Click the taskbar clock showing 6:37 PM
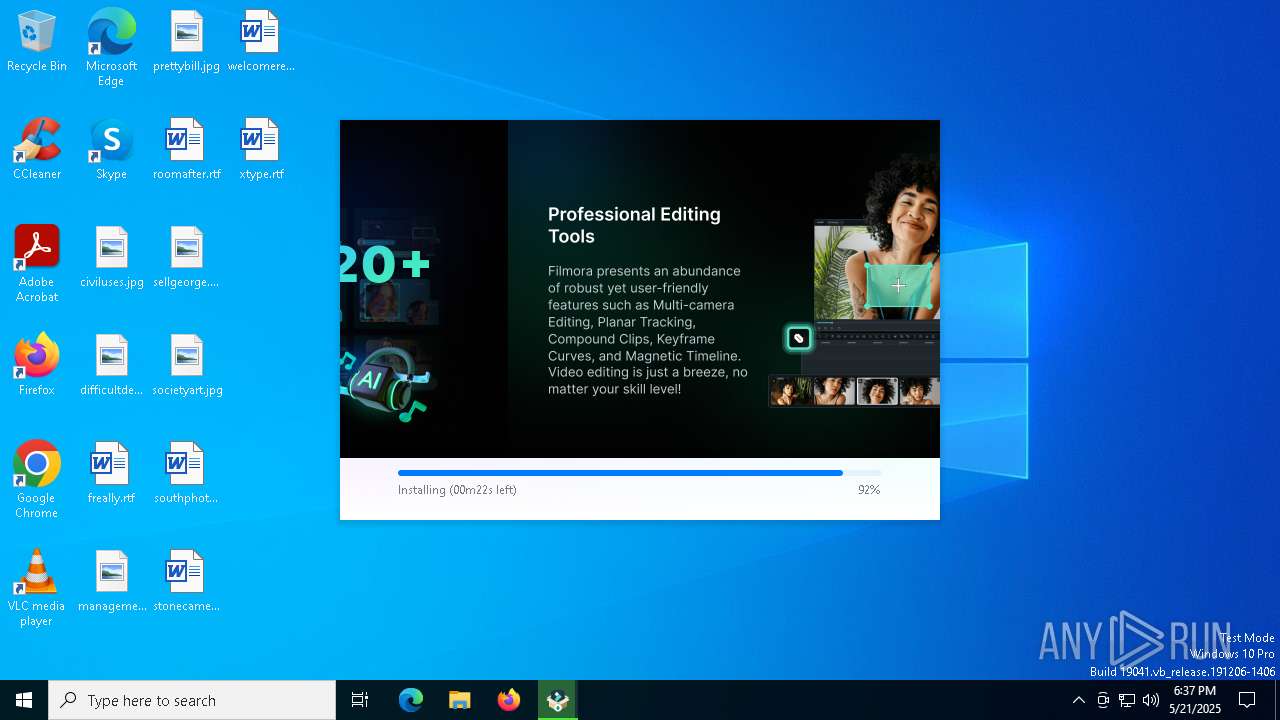 1195,700
